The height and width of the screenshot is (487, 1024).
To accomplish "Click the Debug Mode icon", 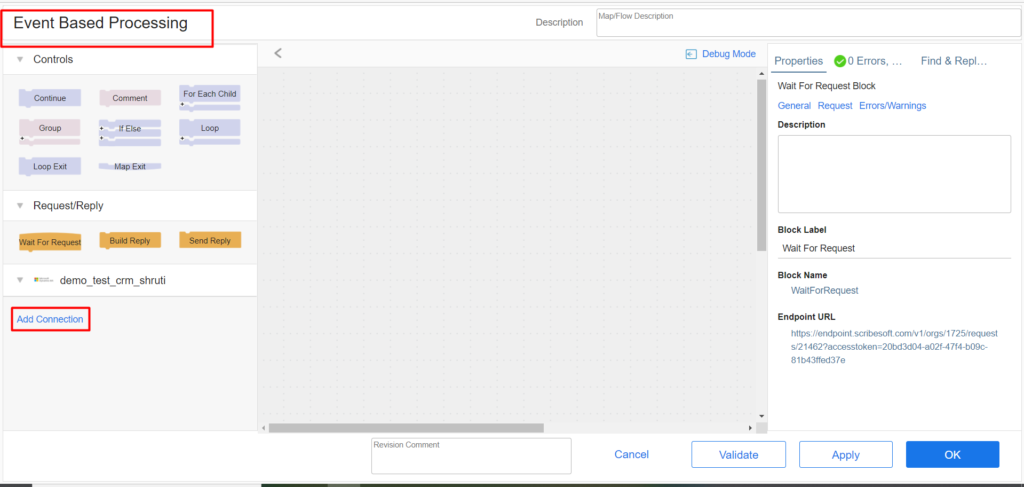I will tap(691, 54).
